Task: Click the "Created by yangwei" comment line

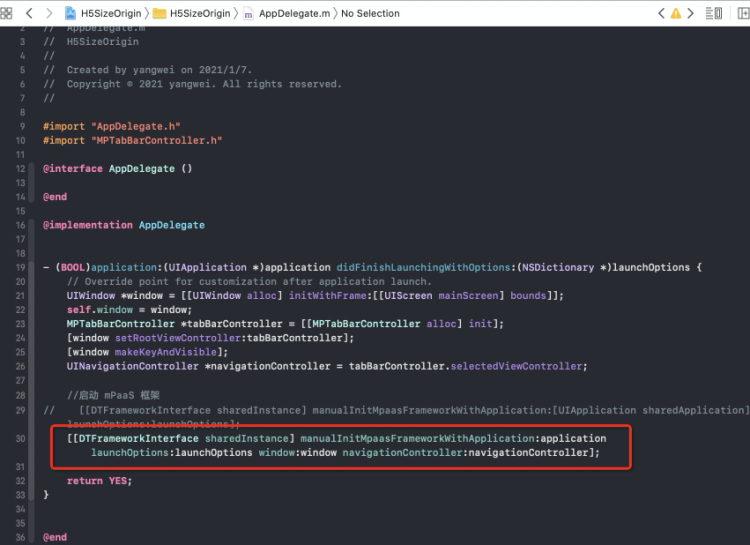Action: coord(148,70)
